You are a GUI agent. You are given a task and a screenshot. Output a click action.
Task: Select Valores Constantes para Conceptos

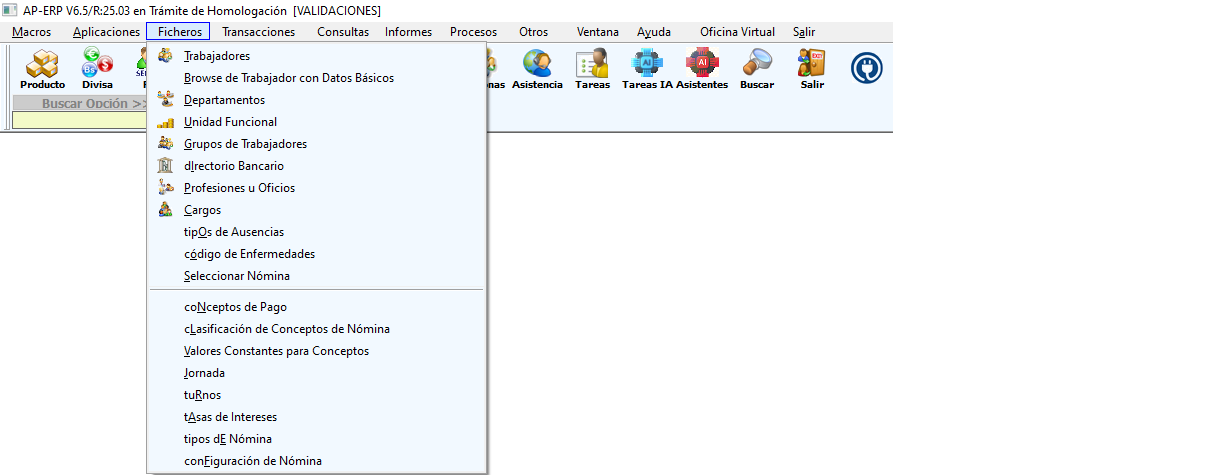[x=316, y=351]
